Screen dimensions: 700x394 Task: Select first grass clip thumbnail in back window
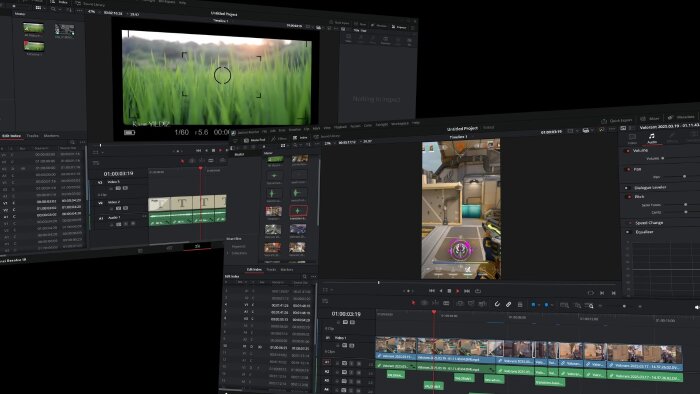(x=33, y=29)
